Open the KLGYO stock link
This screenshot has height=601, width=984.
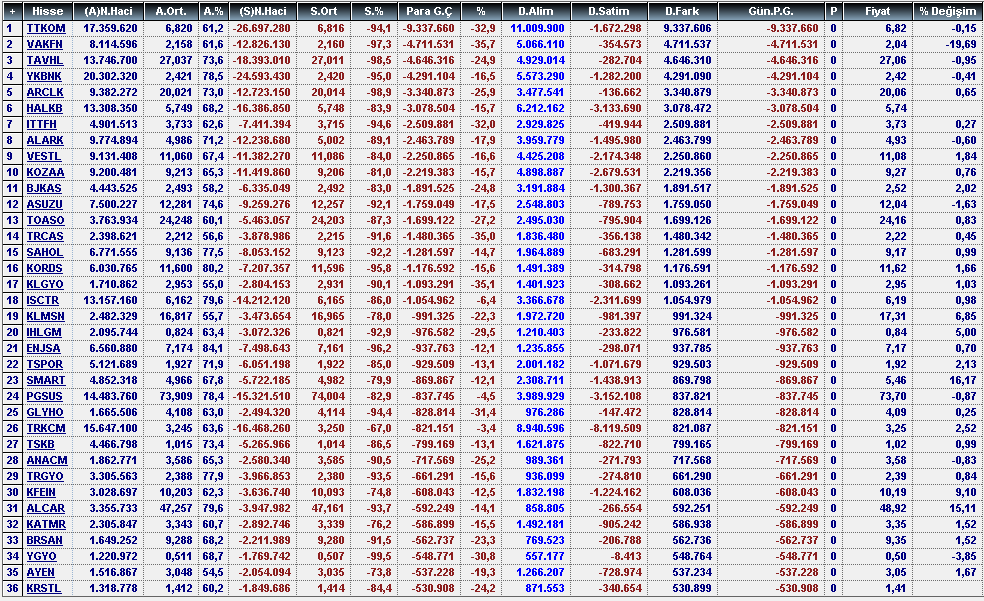(x=45, y=285)
